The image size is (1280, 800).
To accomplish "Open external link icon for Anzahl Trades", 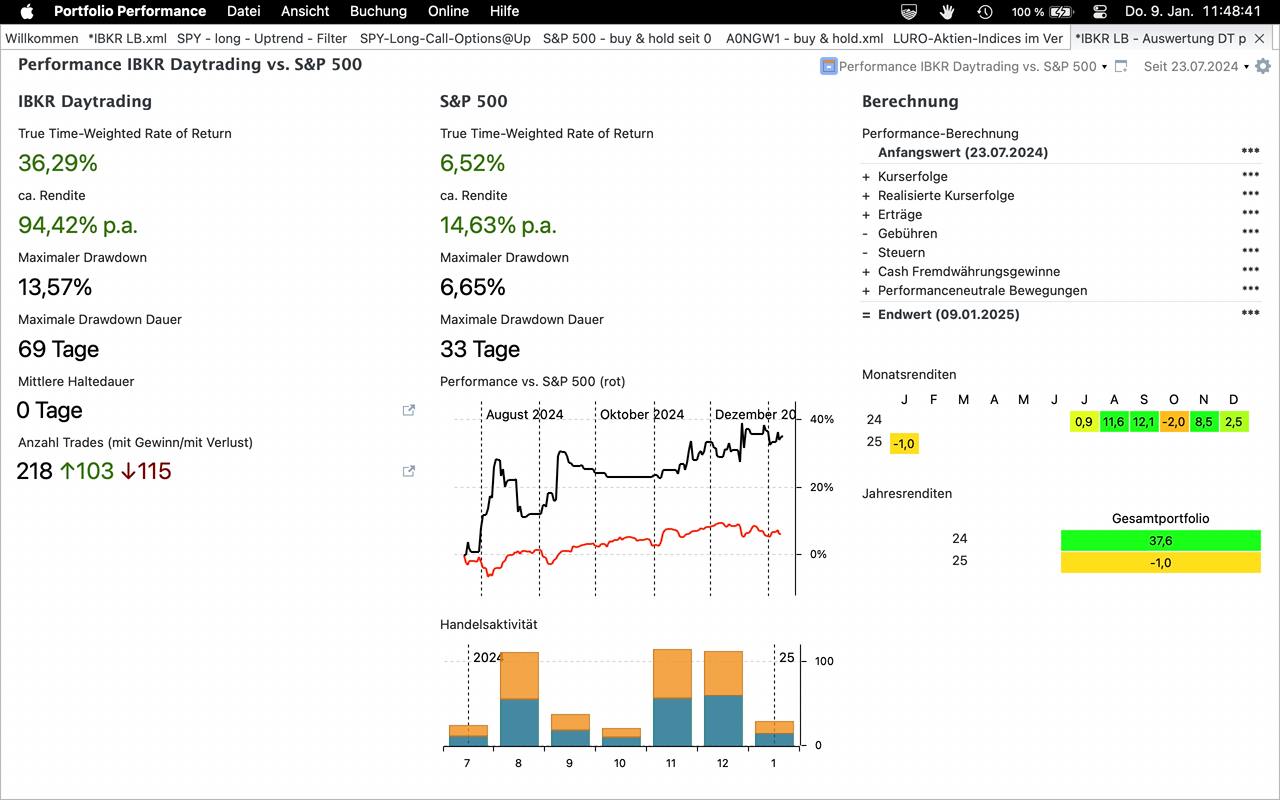I will click(408, 471).
